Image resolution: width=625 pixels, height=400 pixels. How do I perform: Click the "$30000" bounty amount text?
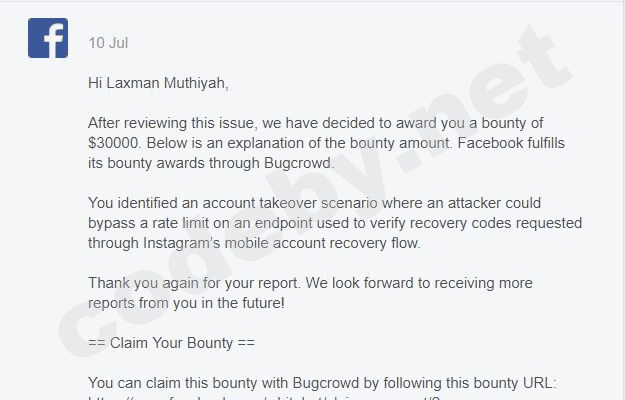(113, 143)
